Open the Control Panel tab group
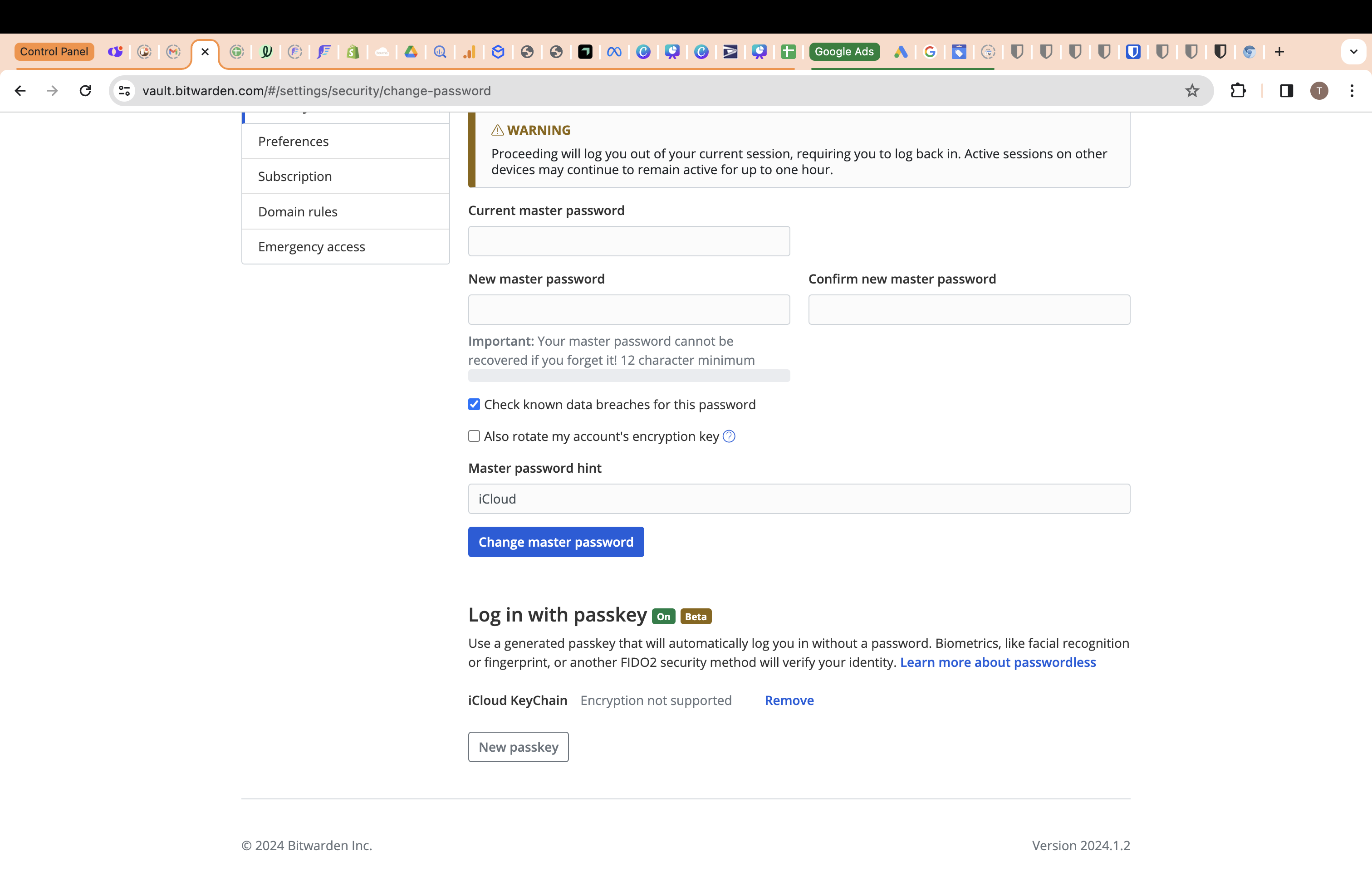The image size is (1372, 891). [54, 52]
